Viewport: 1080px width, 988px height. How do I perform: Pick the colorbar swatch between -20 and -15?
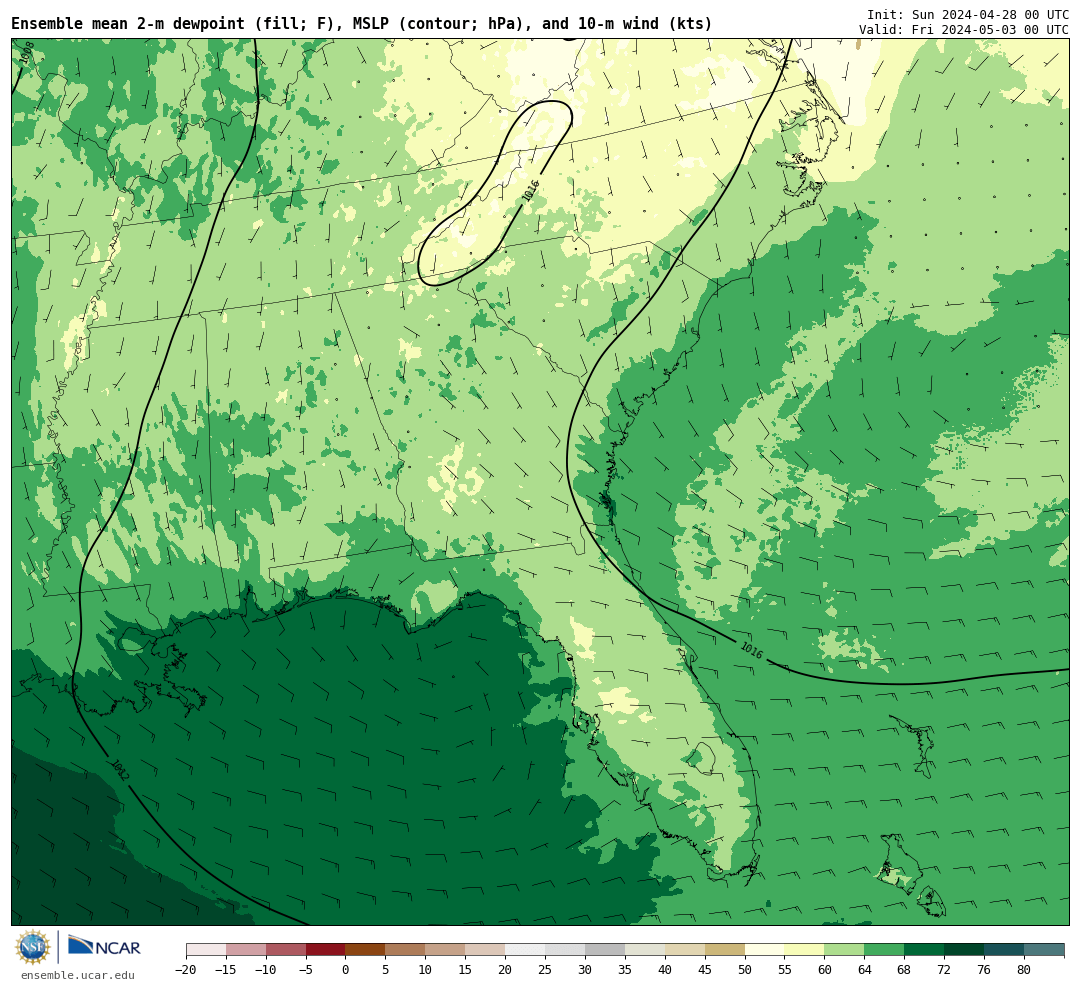coord(206,949)
